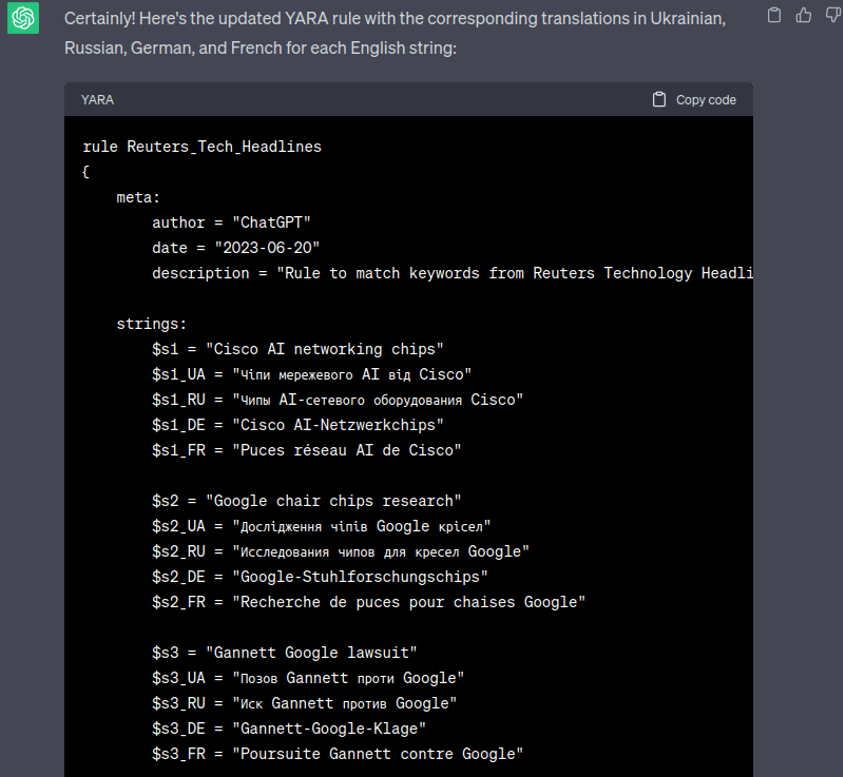Click the strings: section label
The width and height of the screenshot is (843, 777).
[151, 324]
